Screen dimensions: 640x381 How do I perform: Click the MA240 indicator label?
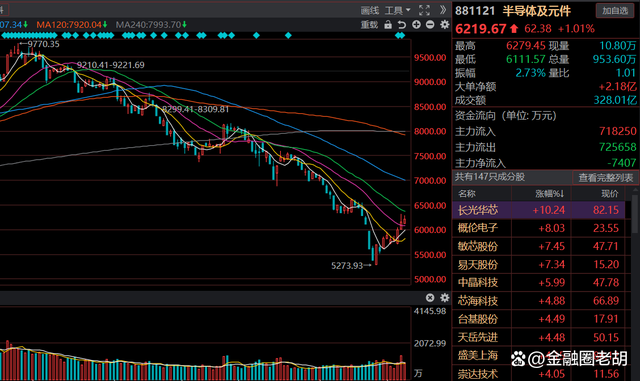(x=151, y=25)
